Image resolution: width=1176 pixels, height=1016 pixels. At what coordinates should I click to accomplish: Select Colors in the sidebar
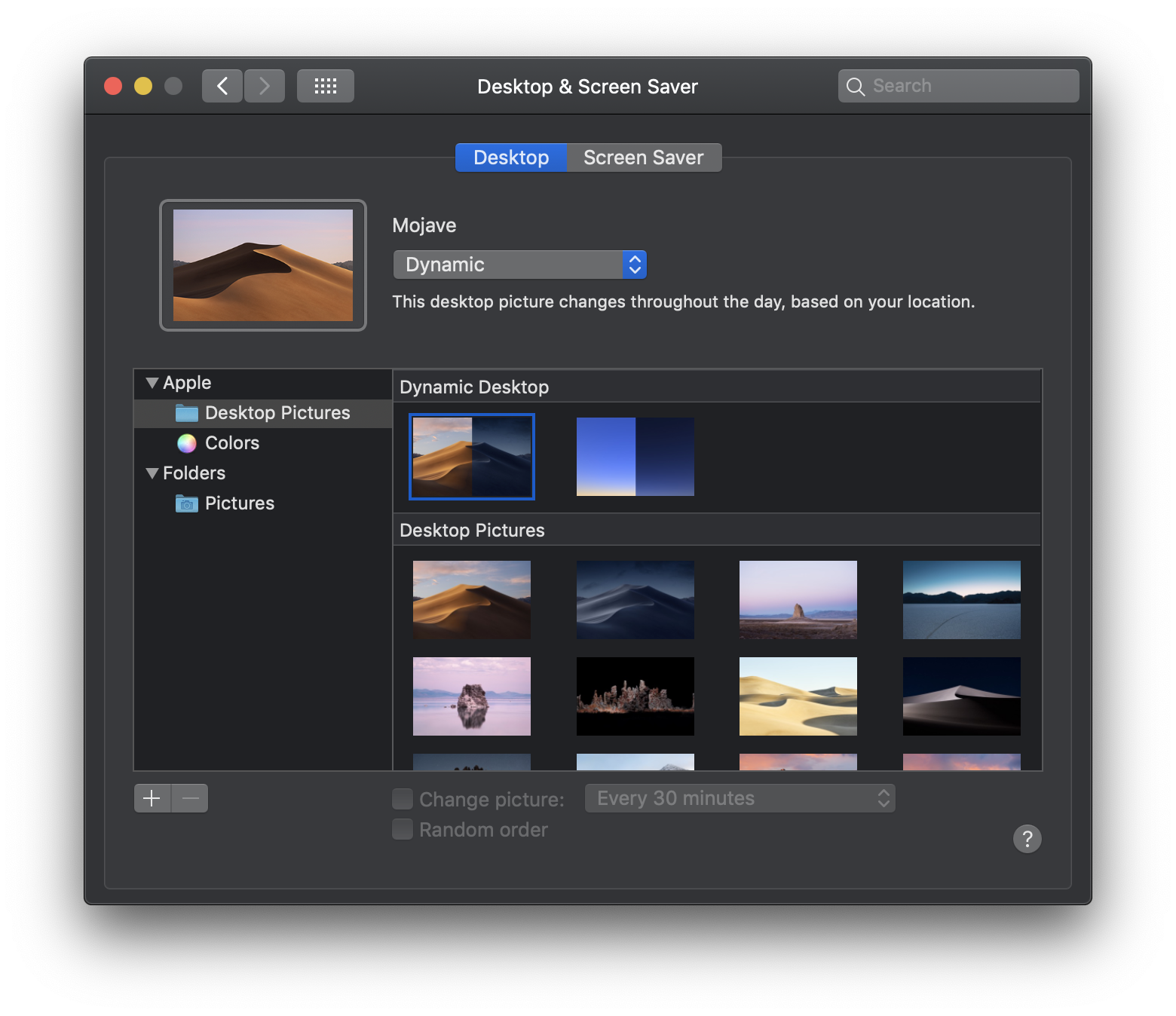(x=263, y=443)
